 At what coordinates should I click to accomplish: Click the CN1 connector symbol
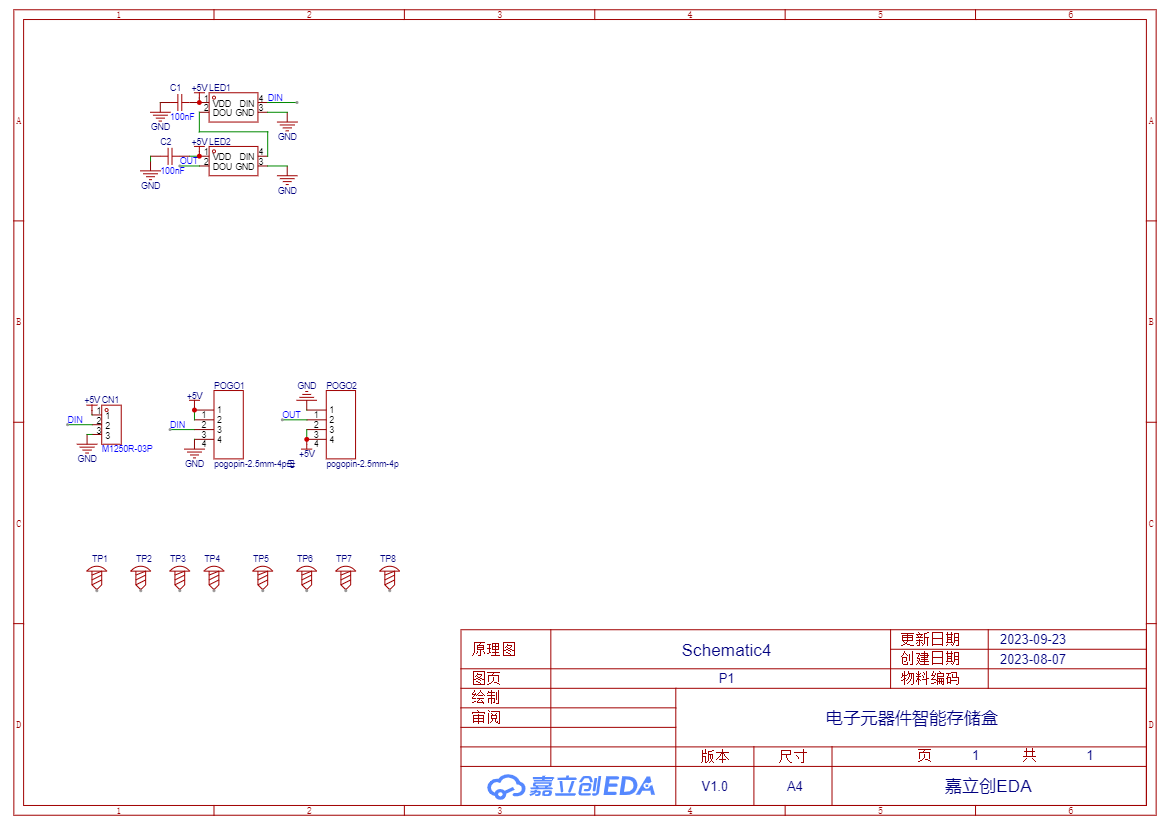(111, 425)
